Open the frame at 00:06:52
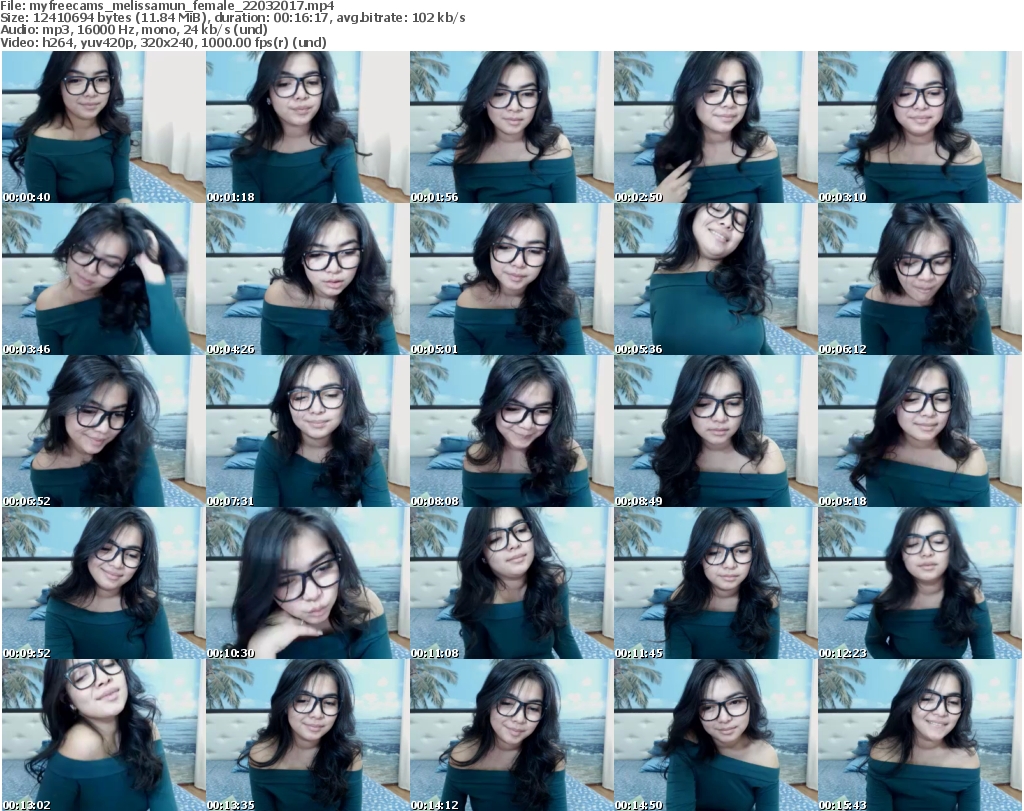The width and height of the screenshot is (1024, 811). [104, 432]
